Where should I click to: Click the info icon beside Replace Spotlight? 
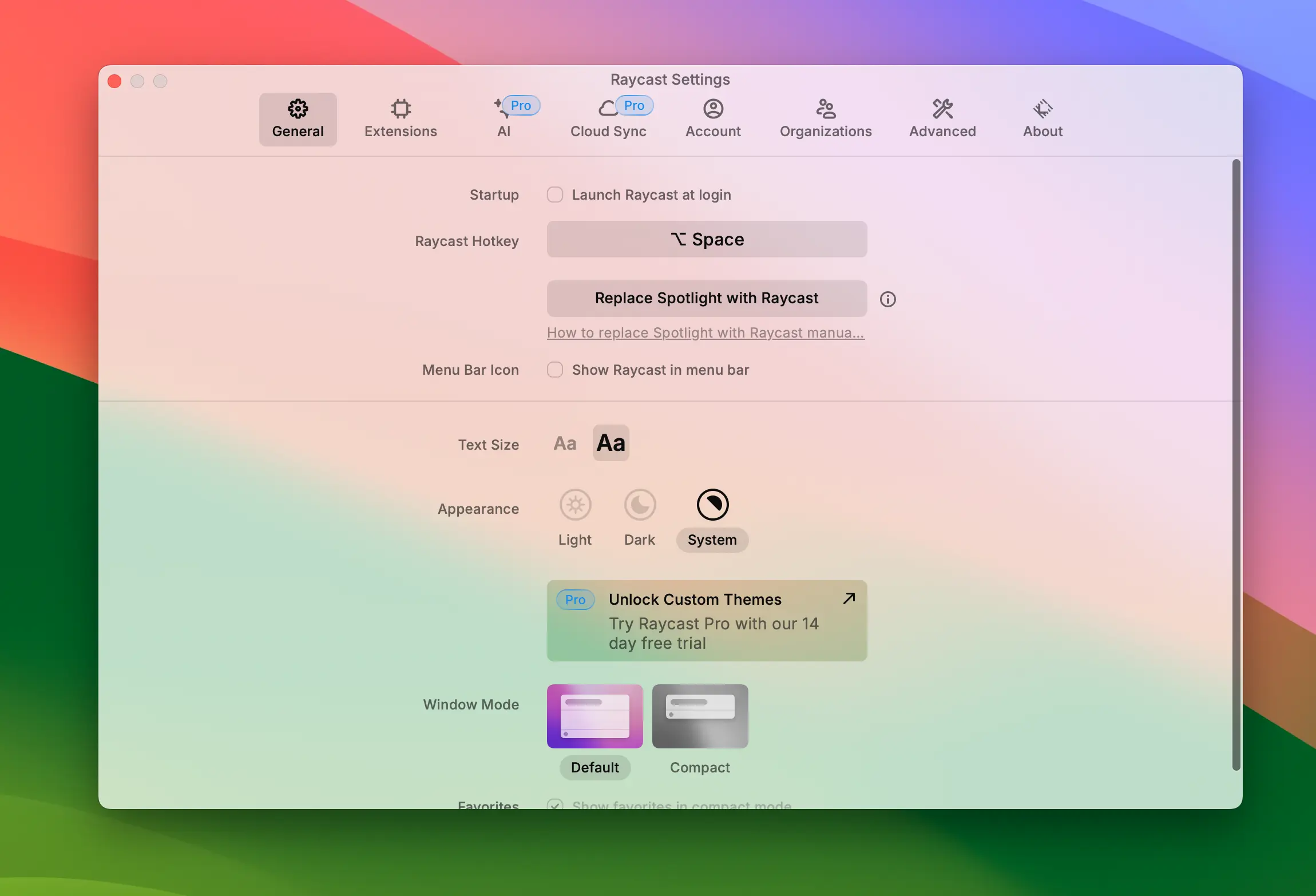[888, 299]
